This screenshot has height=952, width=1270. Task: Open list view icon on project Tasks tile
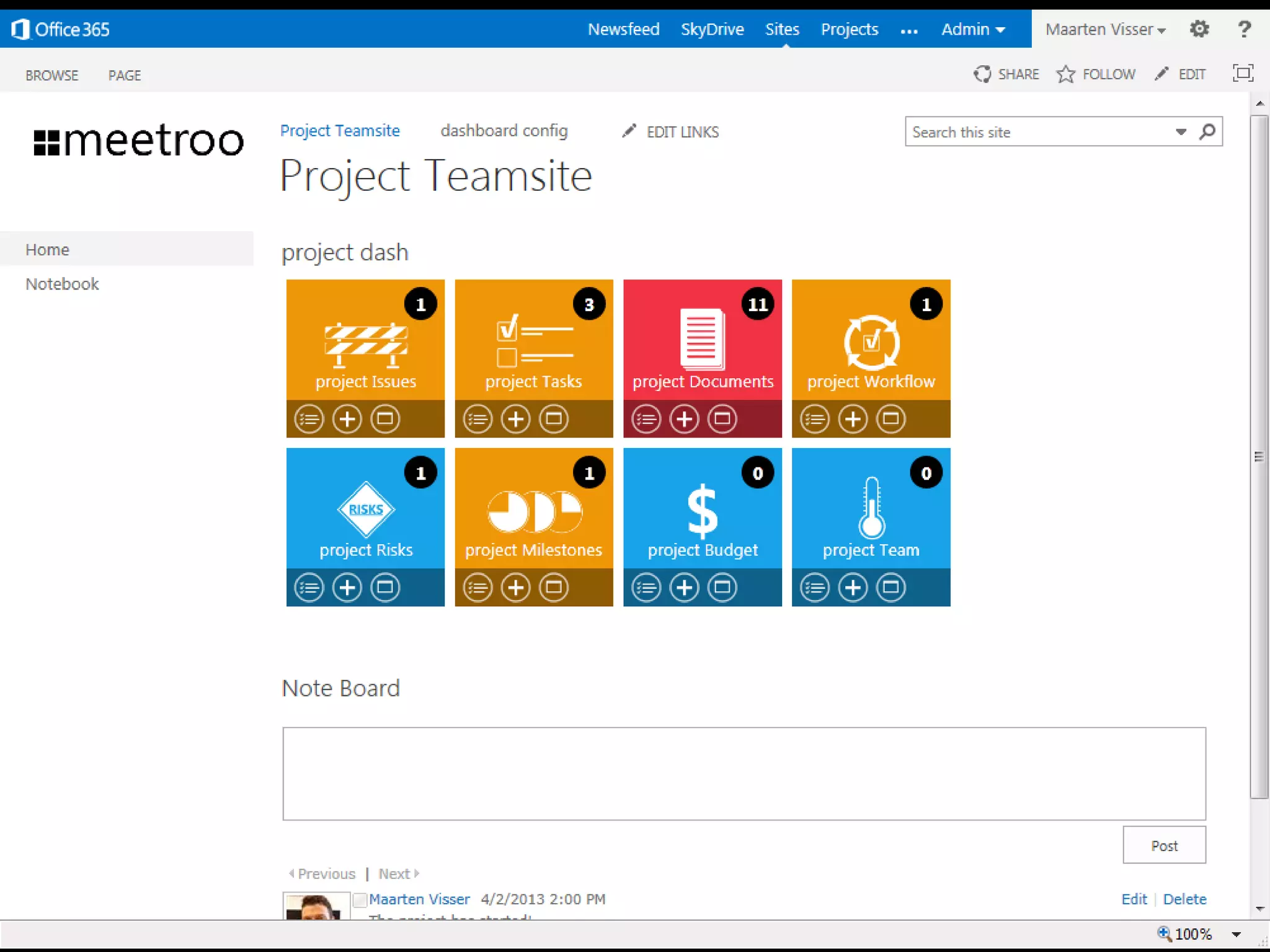point(477,419)
